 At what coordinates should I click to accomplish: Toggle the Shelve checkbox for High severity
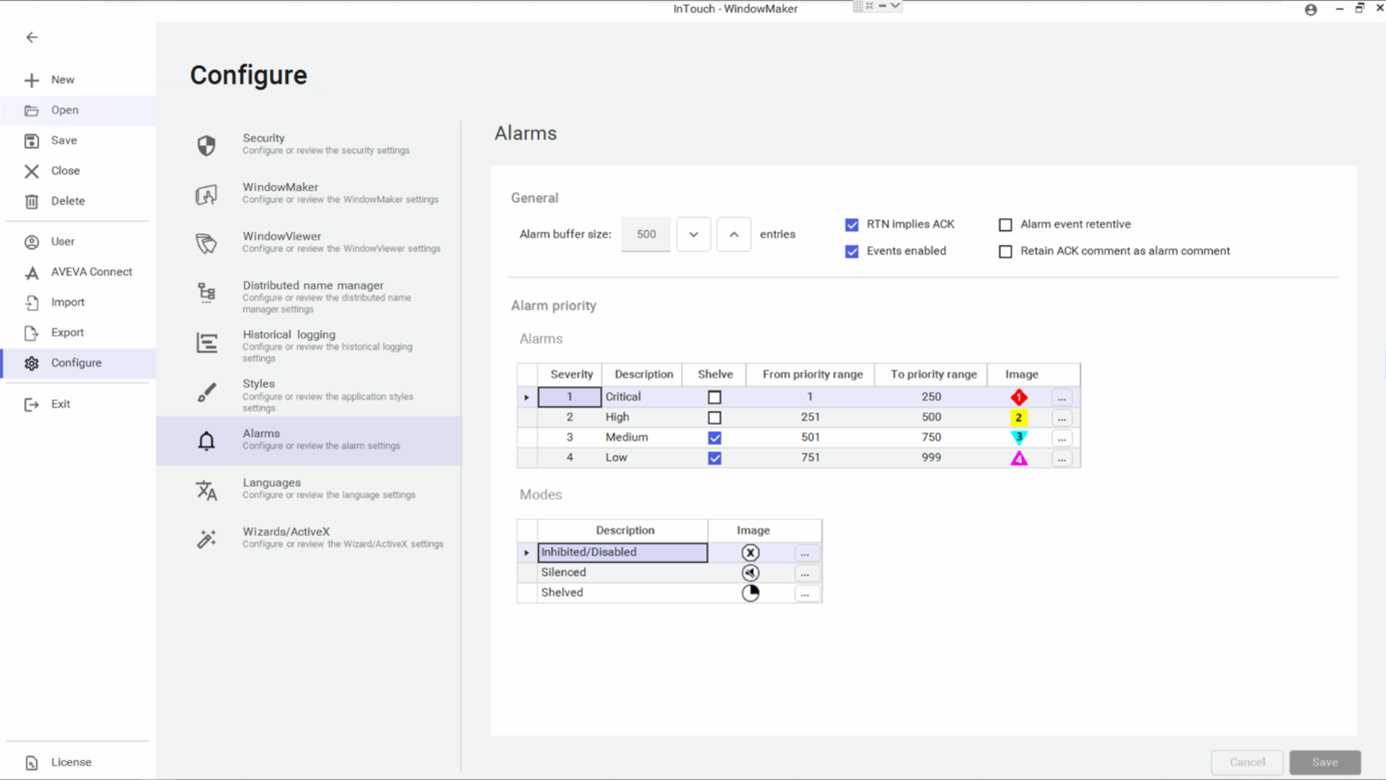tap(715, 418)
